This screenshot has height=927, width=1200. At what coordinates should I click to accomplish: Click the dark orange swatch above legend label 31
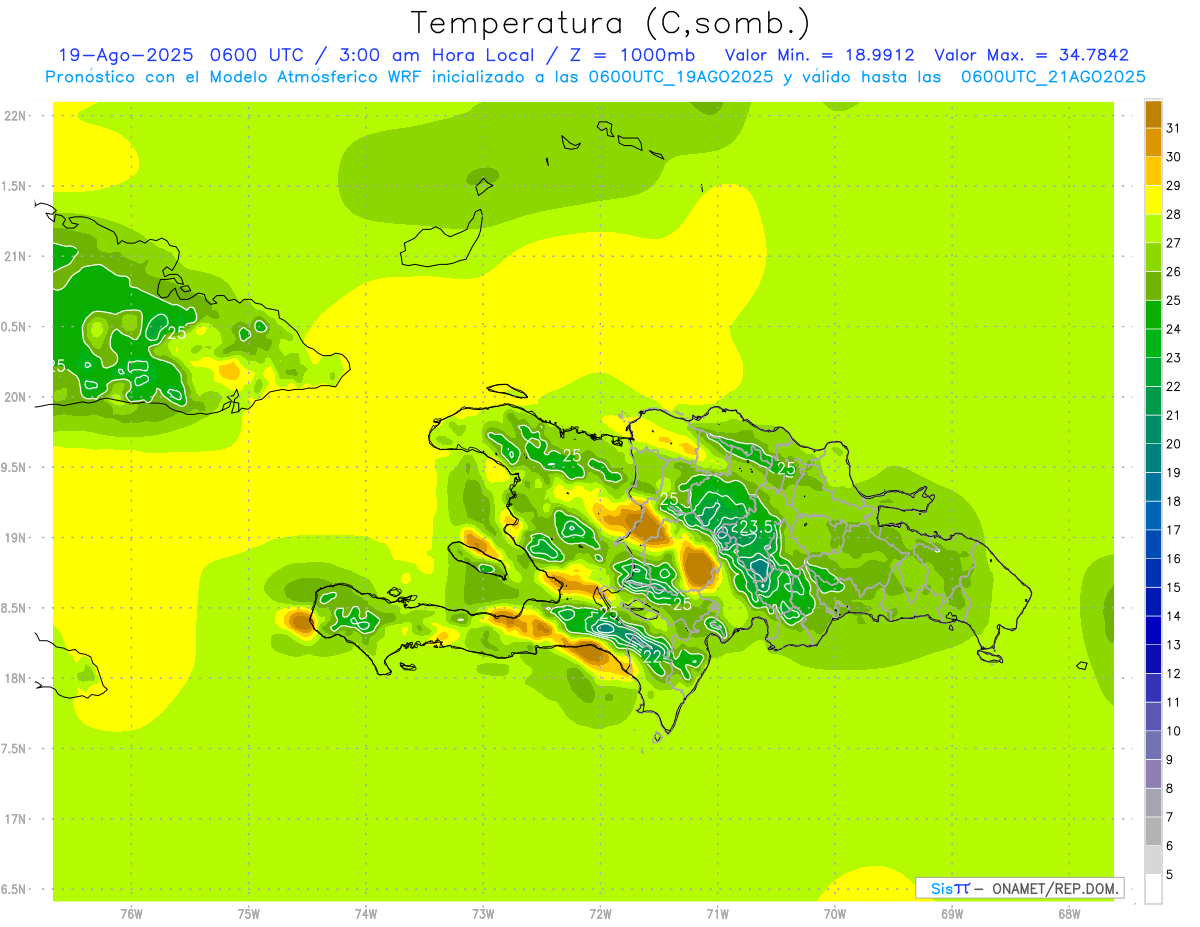1153,114
